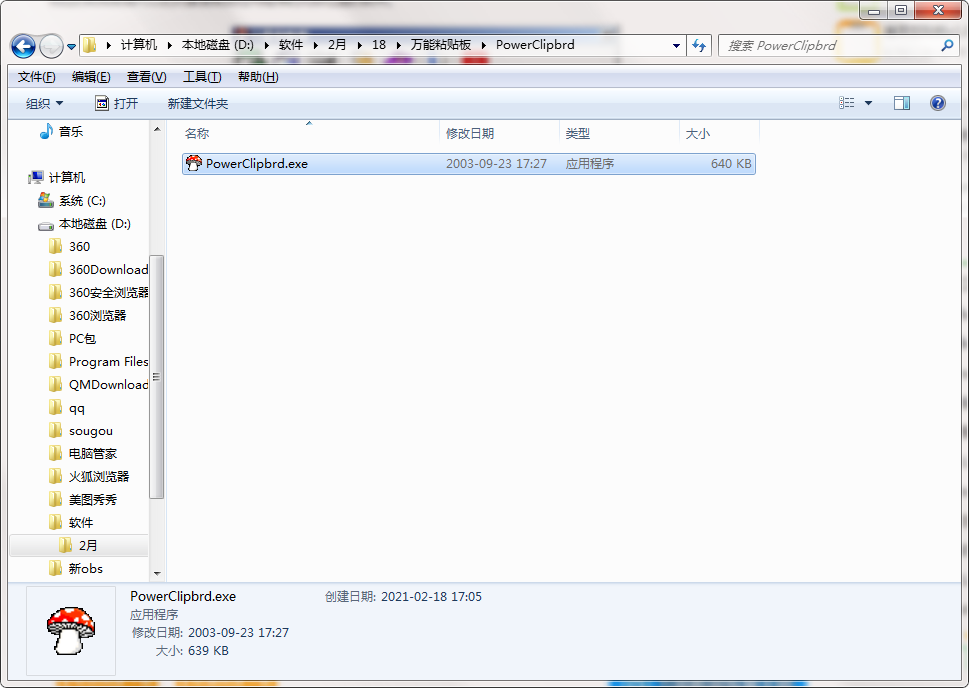Select the 软件 folder in the tree
This screenshot has height=688, width=969.
click(x=81, y=522)
